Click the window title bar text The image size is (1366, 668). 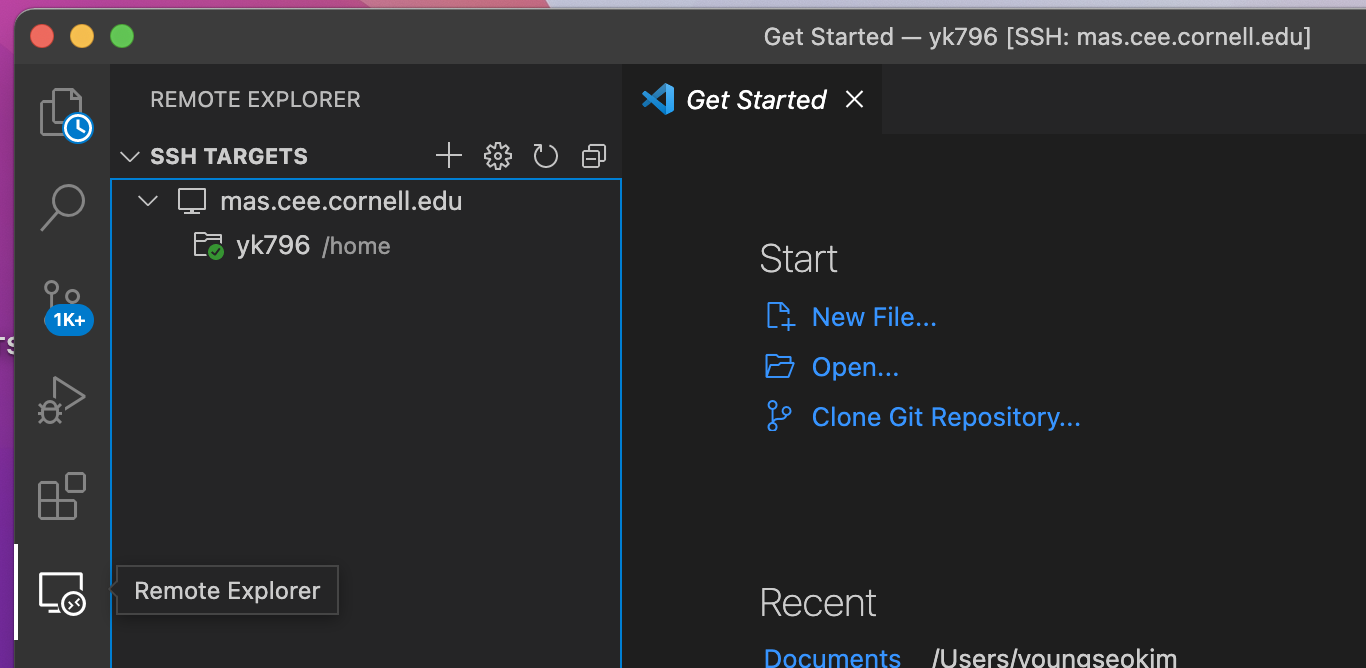(x=1037, y=37)
